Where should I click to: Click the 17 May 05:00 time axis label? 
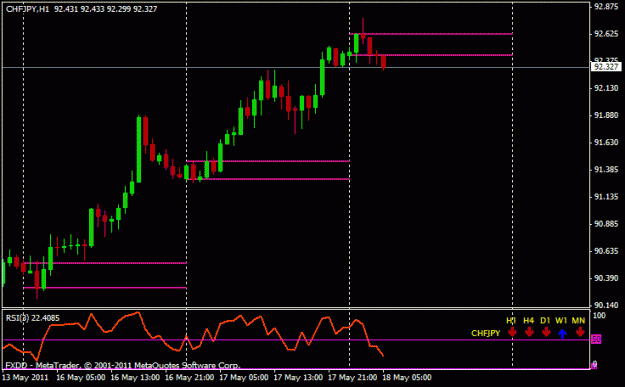click(244, 377)
